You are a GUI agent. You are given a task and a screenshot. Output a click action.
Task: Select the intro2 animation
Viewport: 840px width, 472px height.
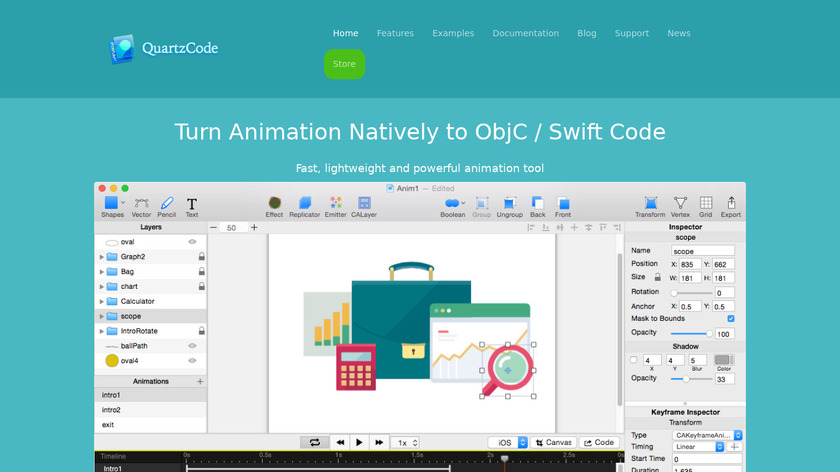click(x=151, y=410)
